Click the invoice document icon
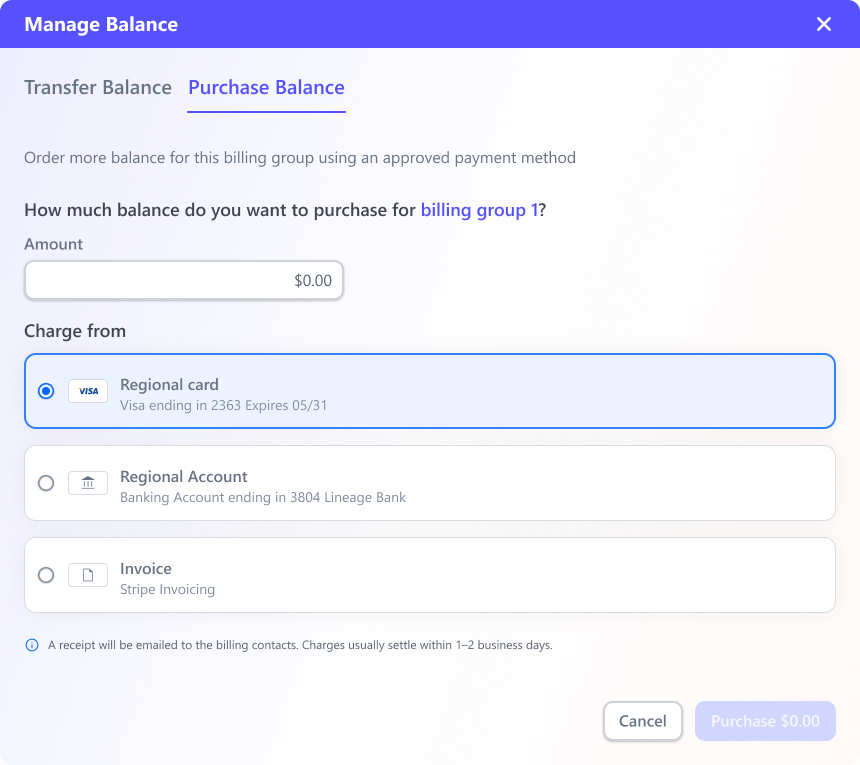The height and width of the screenshot is (765, 860). pos(88,575)
